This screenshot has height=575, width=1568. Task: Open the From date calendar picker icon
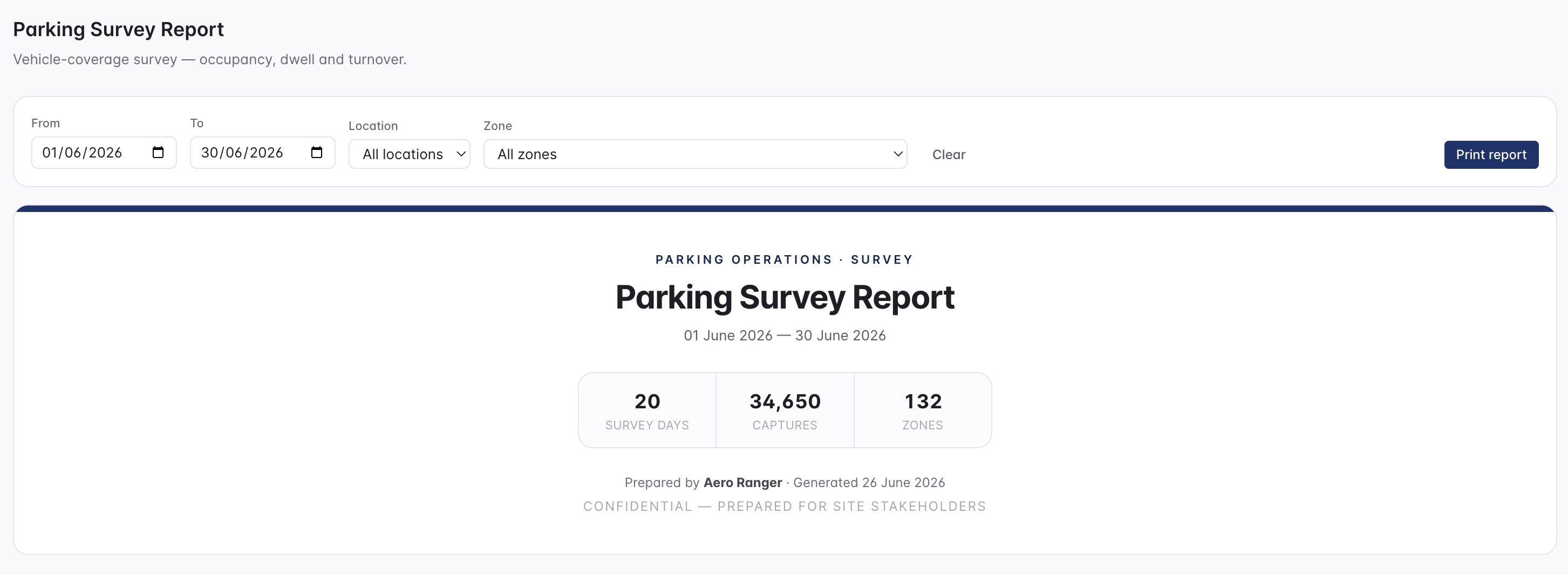coord(158,152)
